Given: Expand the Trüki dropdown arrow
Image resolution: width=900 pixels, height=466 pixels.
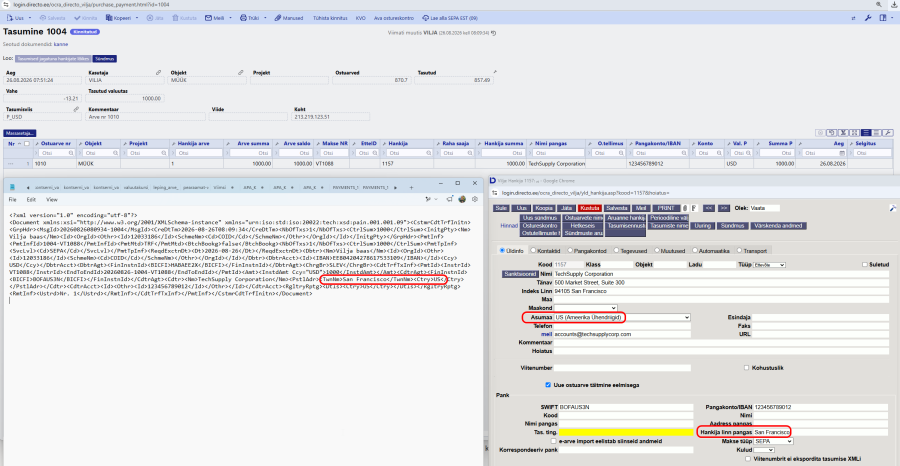Looking at the screenshot, I should click(x=265, y=18).
